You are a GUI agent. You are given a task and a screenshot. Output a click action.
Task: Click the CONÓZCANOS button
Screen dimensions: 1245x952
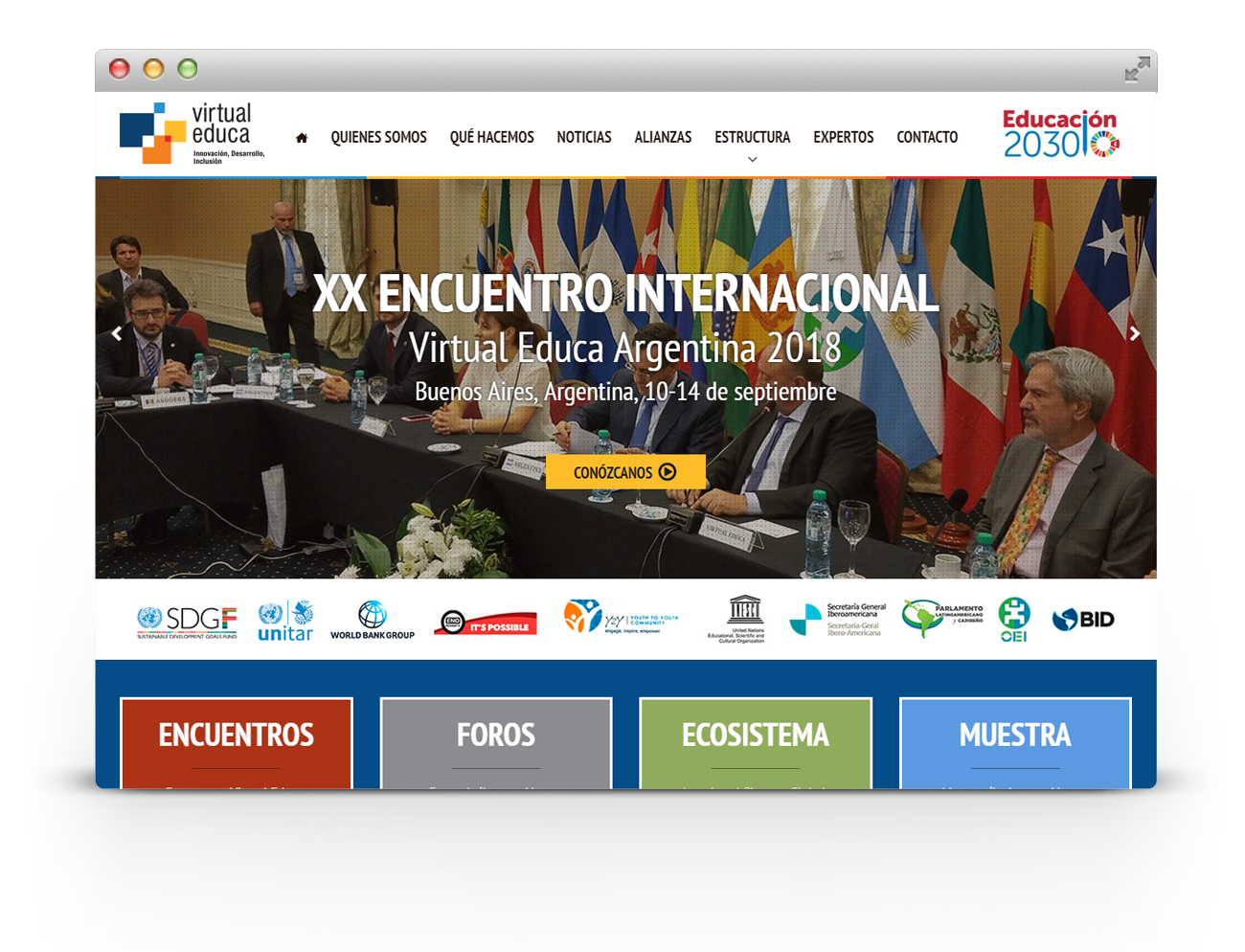coord(625,470)
